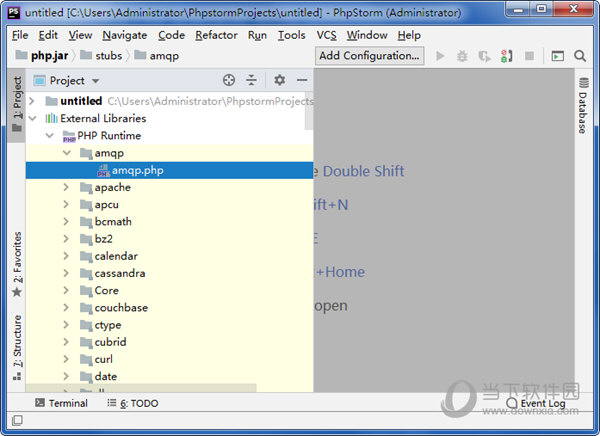The height and width of the screenshot is (436, 600).
Task: Expand the Core folder
Action: [x=66, y=291]
